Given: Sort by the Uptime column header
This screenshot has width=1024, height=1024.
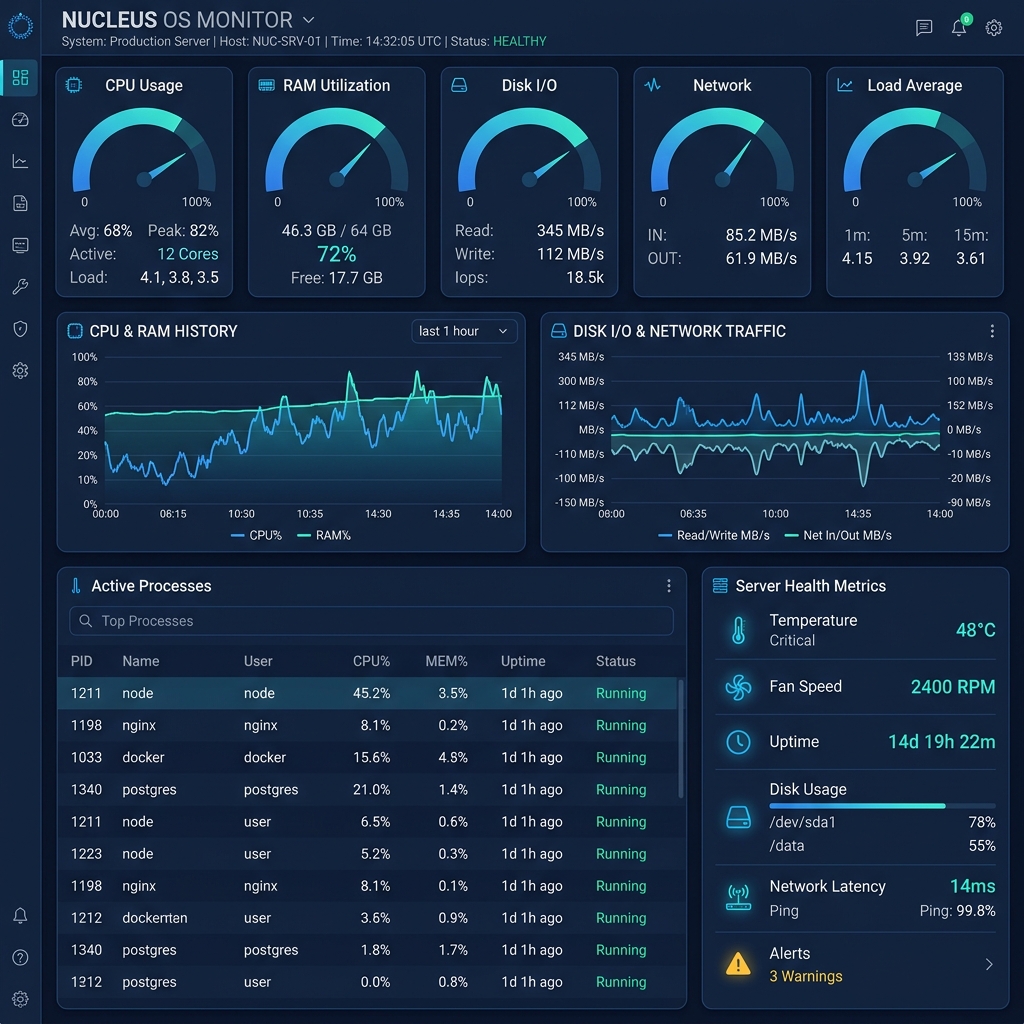Looking at the screenshot, I should click(x=523, y=661).
